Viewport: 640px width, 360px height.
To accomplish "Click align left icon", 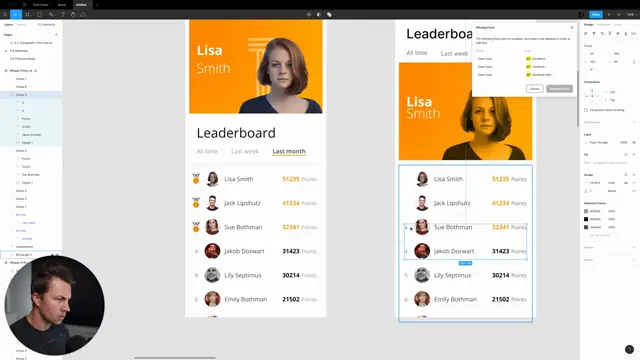I will point(586,33).
